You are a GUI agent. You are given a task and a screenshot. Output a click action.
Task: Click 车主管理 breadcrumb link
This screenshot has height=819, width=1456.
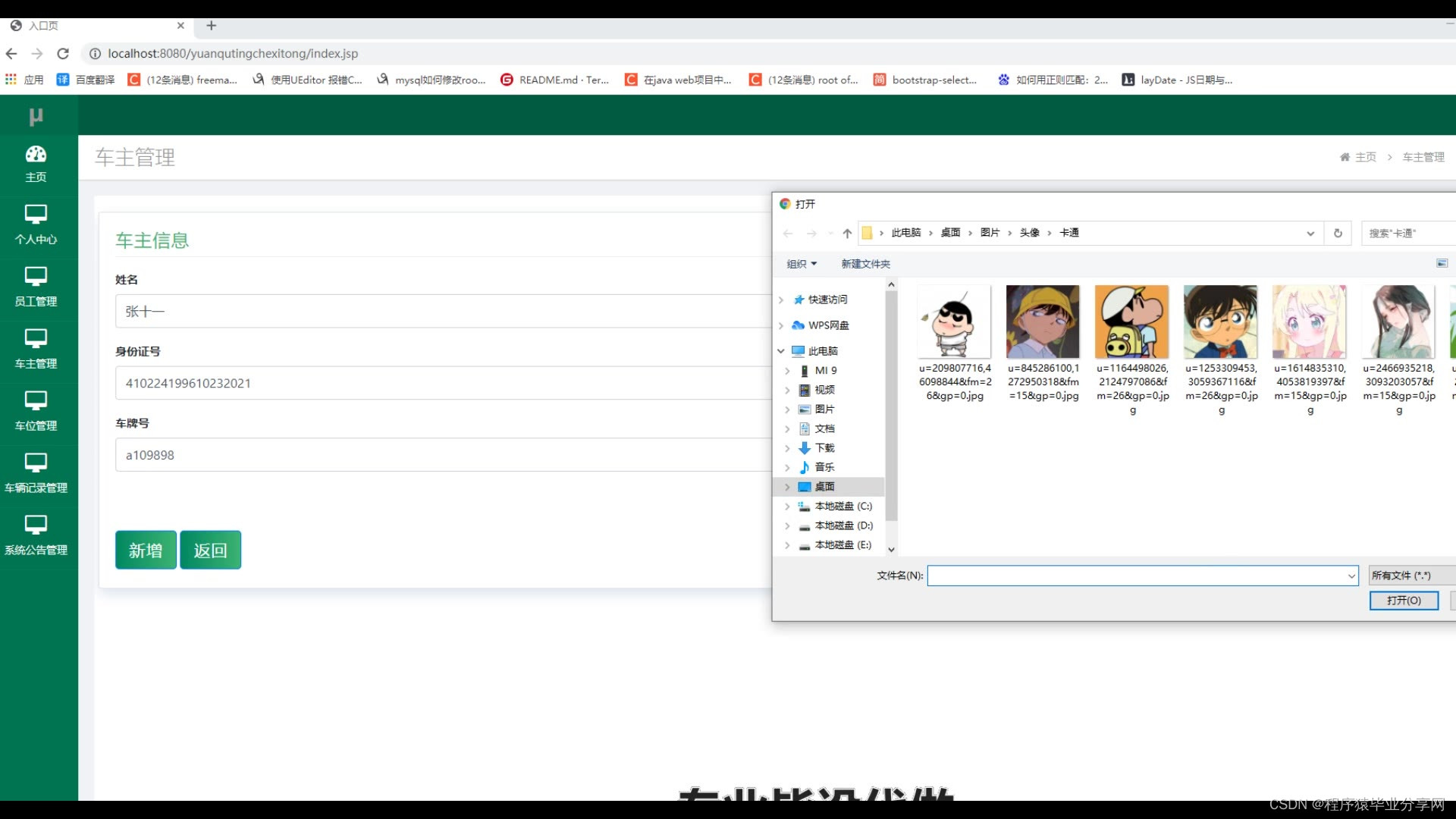point(1423,157)
